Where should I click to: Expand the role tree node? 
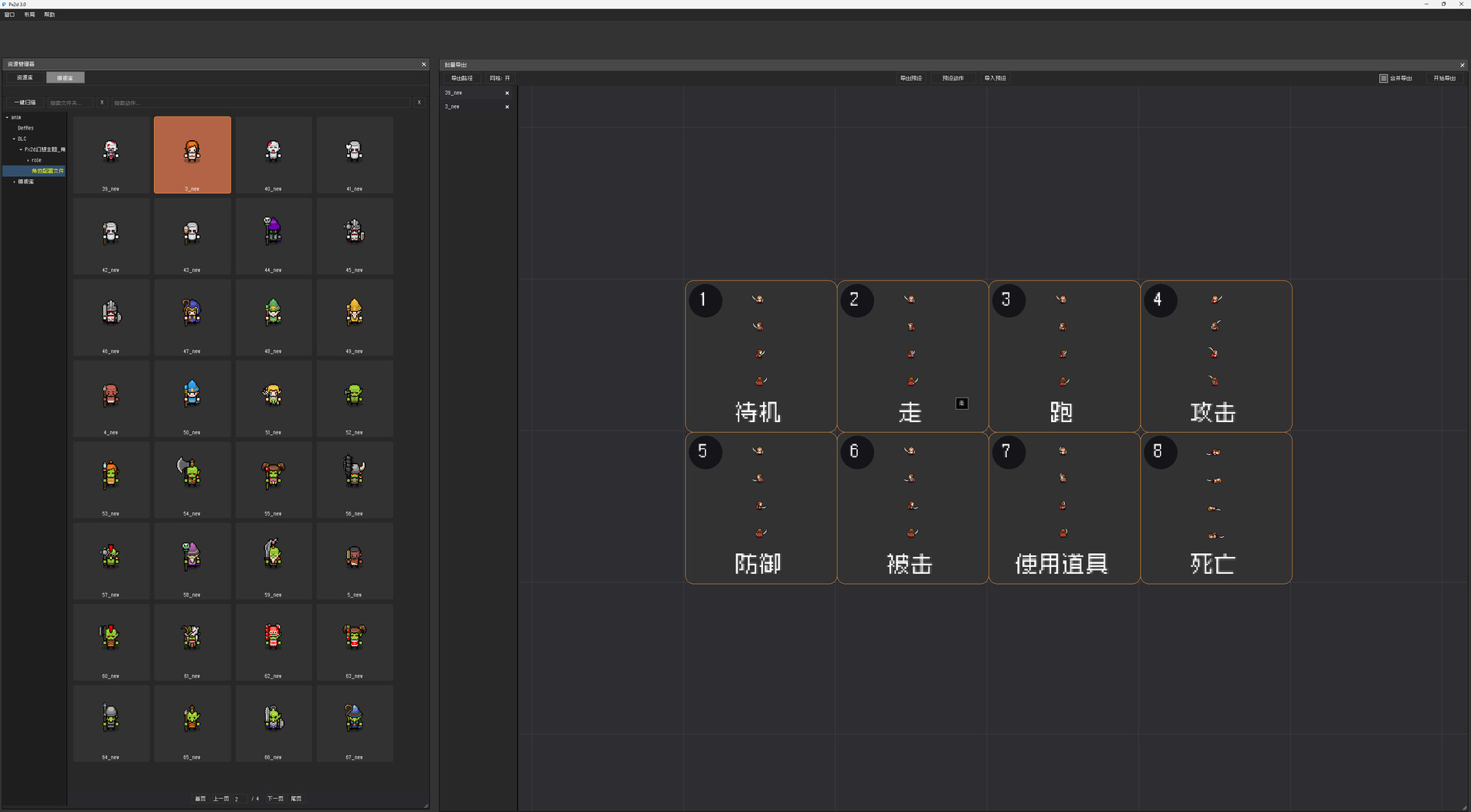pyautogui.click(x=28, y=160)
